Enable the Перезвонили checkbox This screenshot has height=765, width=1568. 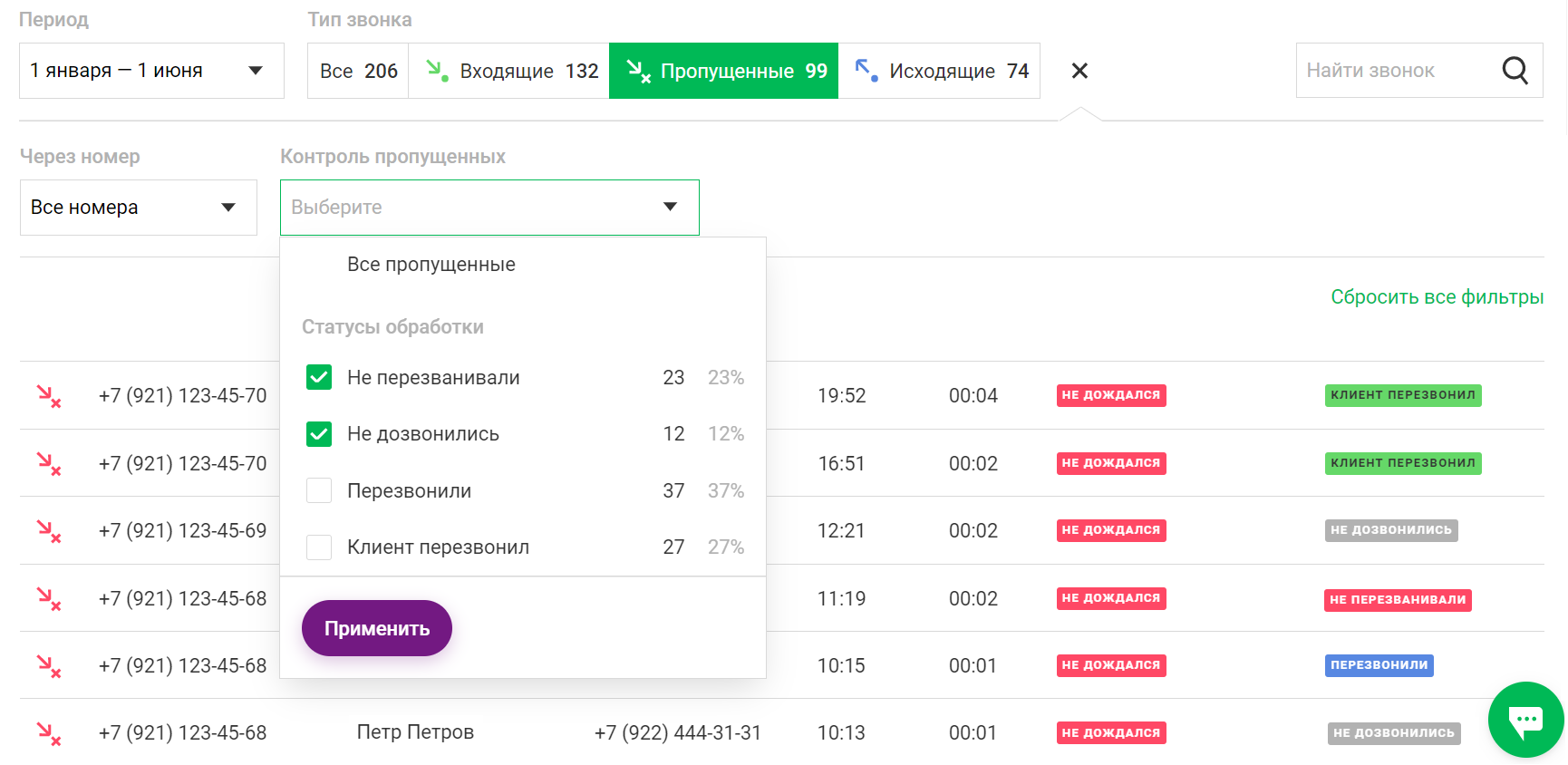click(x=319, y=490)
